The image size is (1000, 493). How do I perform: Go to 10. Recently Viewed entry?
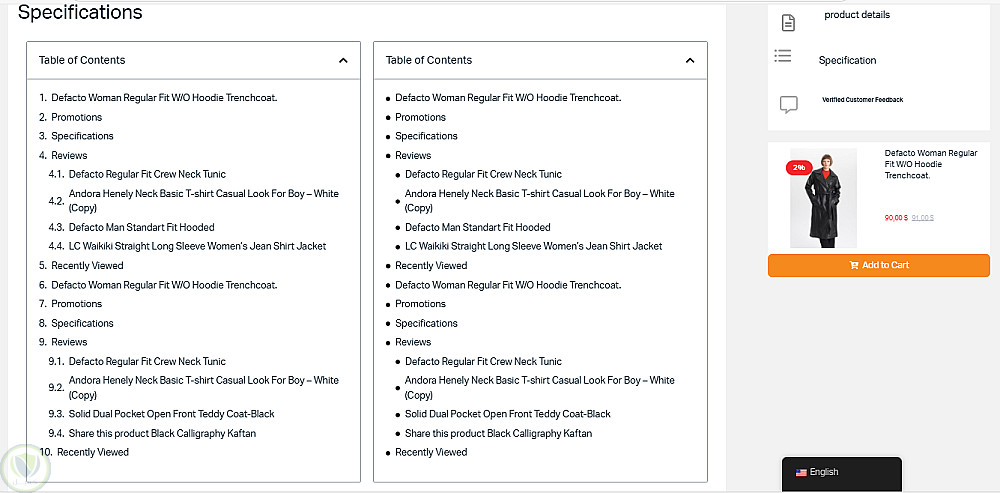[x=92, y=453]
